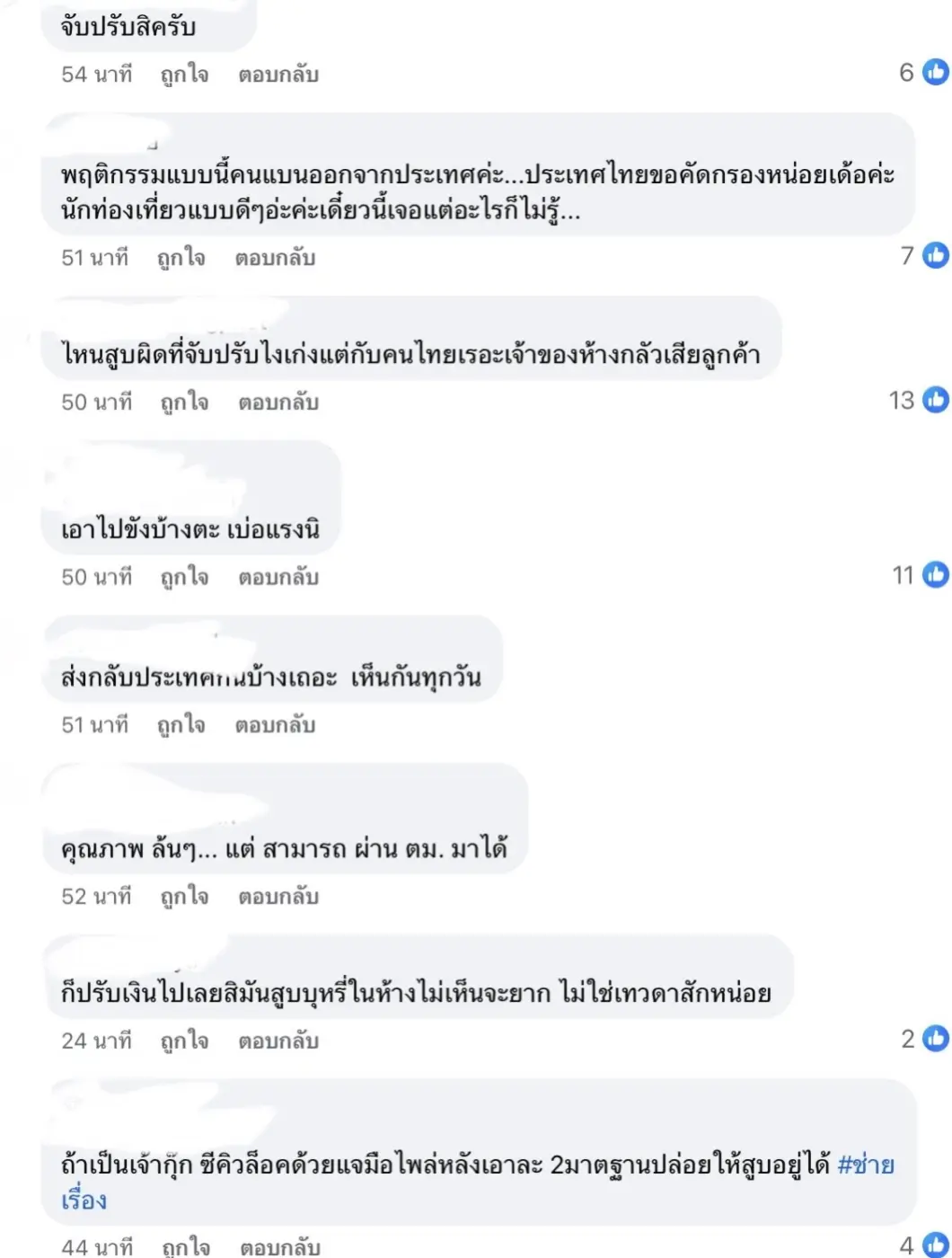Image resolution: width=952 pixels, height=1258 pixels.
Task: Like the comment posted 24 นาที ago
Action: [184, 1041]
